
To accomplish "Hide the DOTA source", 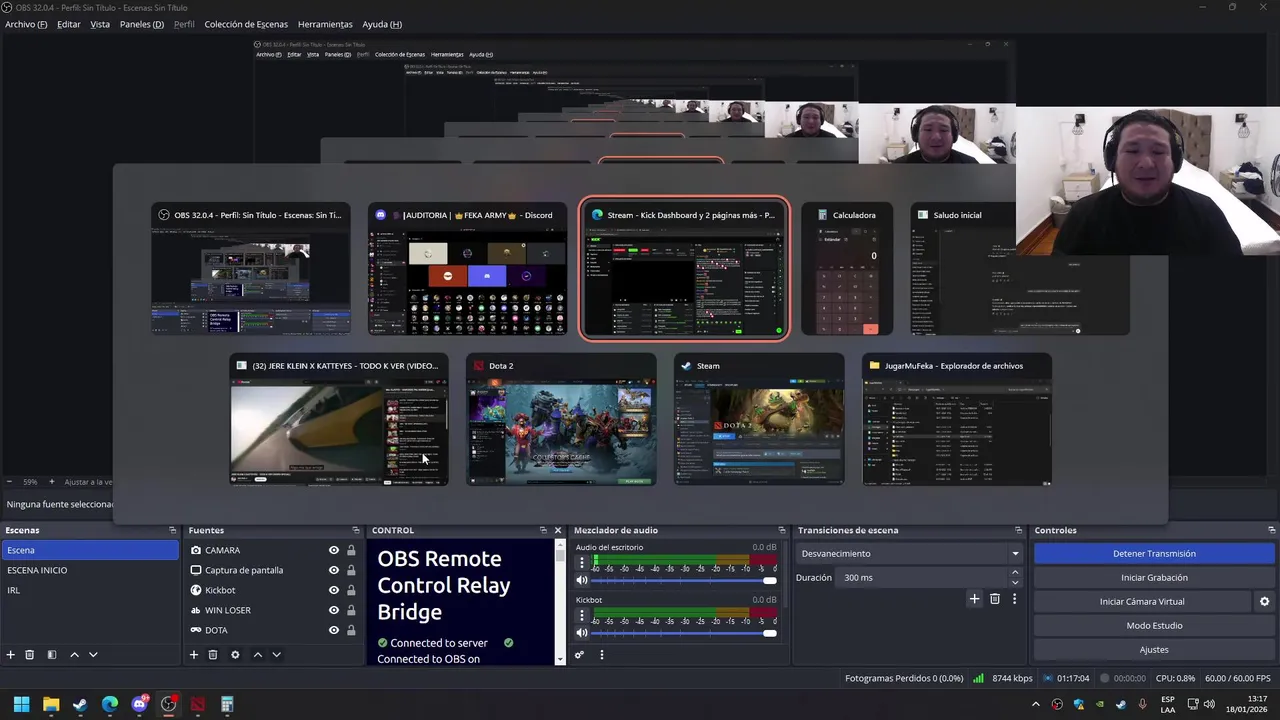I will 334,630.
